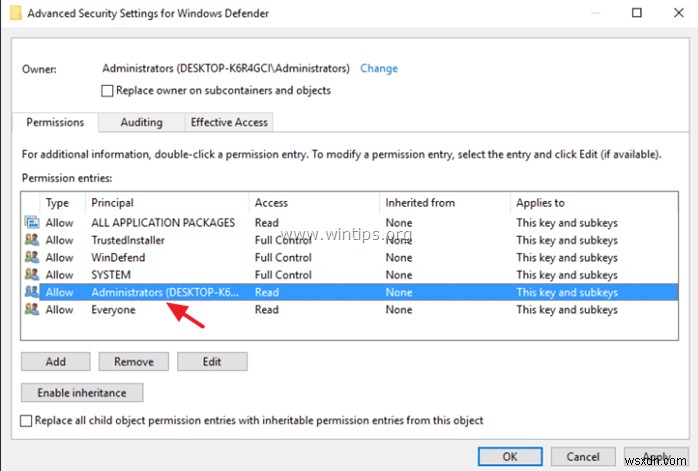Screen dimensions: 698x471
Task: Click the TrustedInstaller user group icon
Action: coord(31,240)
